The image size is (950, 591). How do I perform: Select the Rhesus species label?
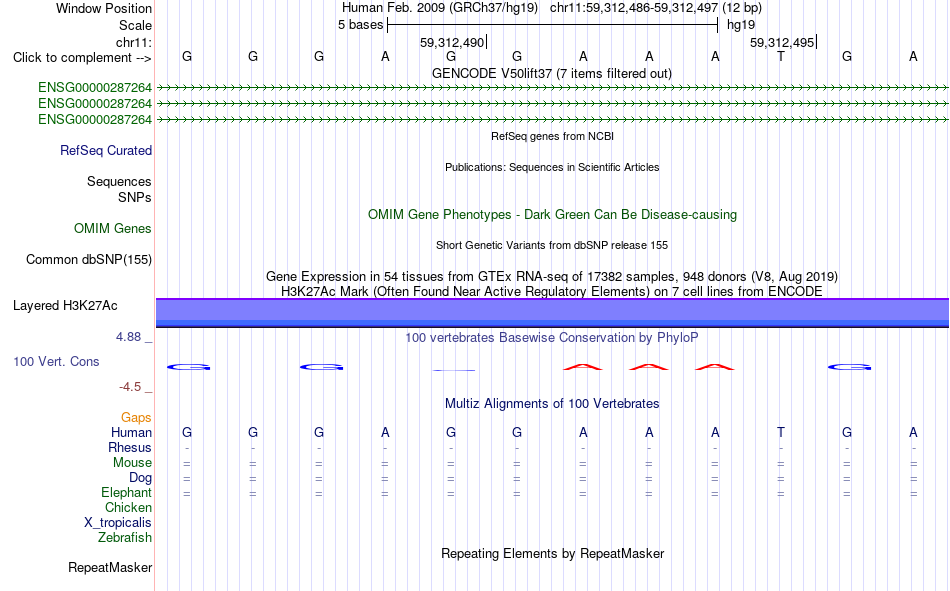tap(130, 447)
